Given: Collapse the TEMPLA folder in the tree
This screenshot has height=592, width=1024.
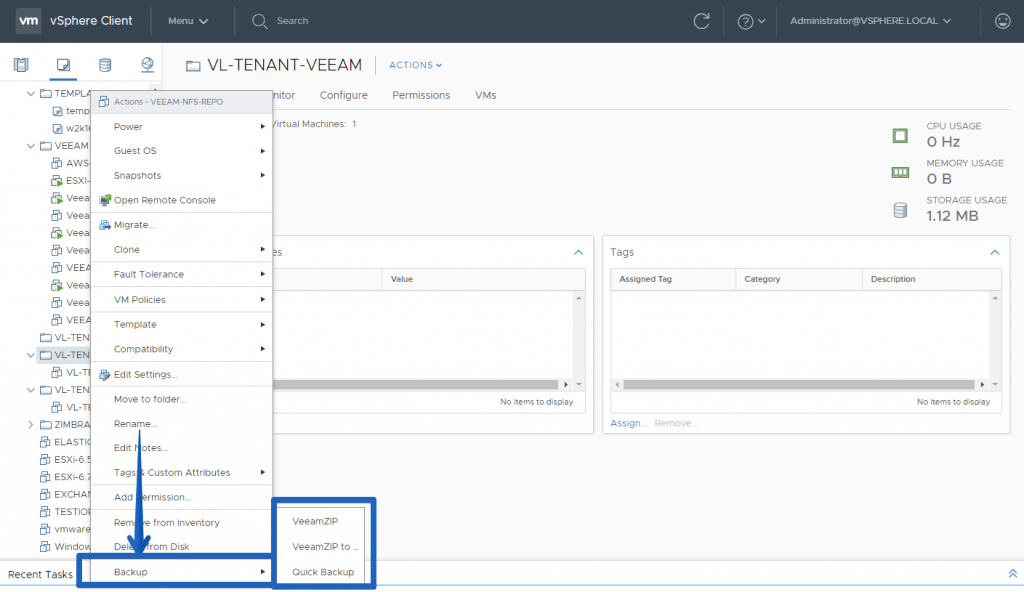Looking at the screenshot, I should pyautogui.click(x=31, y=93).
